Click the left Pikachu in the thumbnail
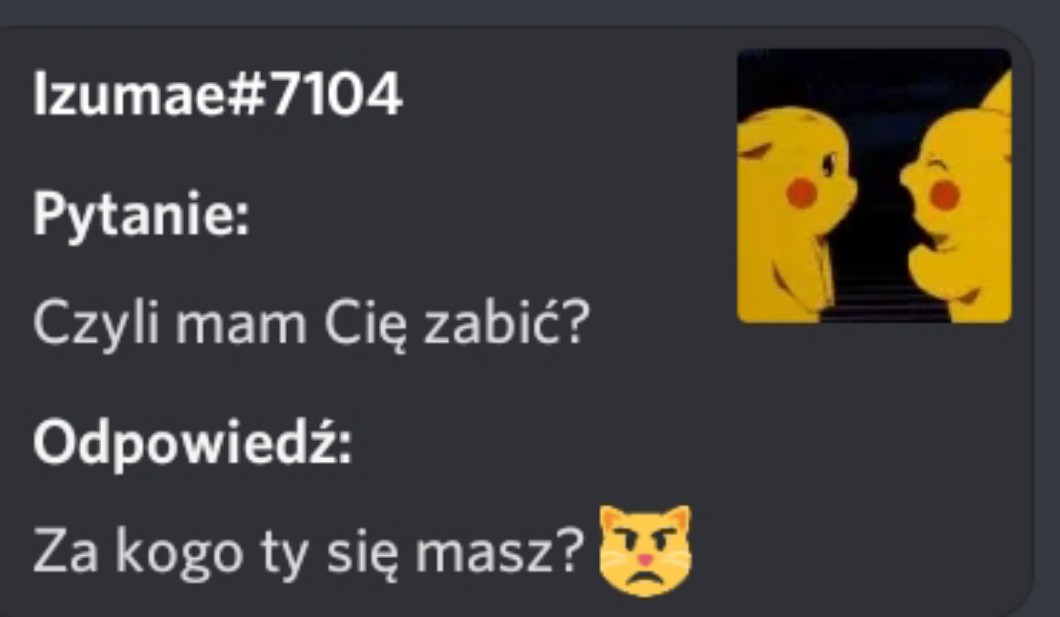Viewport: 1060px width, 617px height. click(x=794, y=213)
